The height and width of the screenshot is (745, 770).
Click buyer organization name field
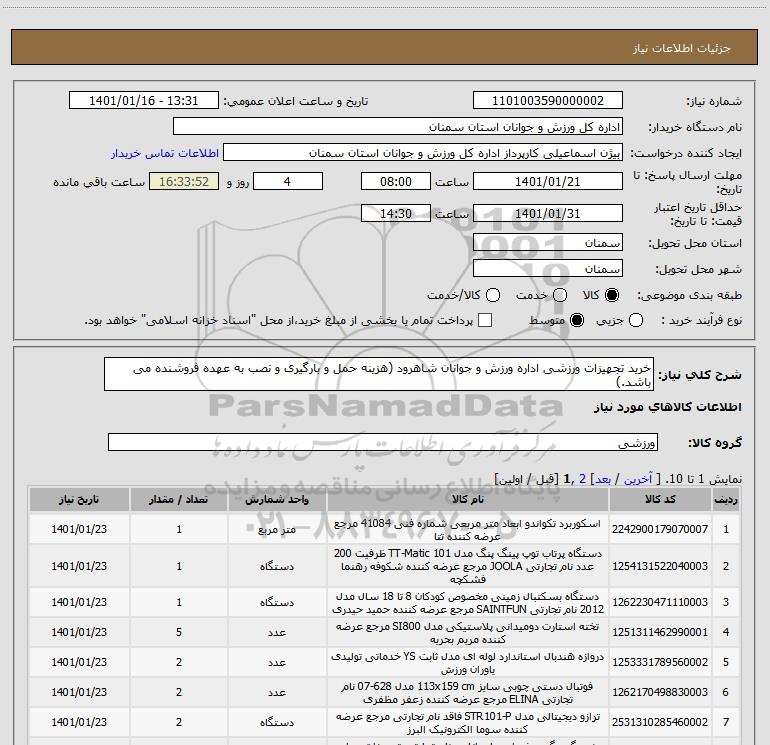point(398,126)
